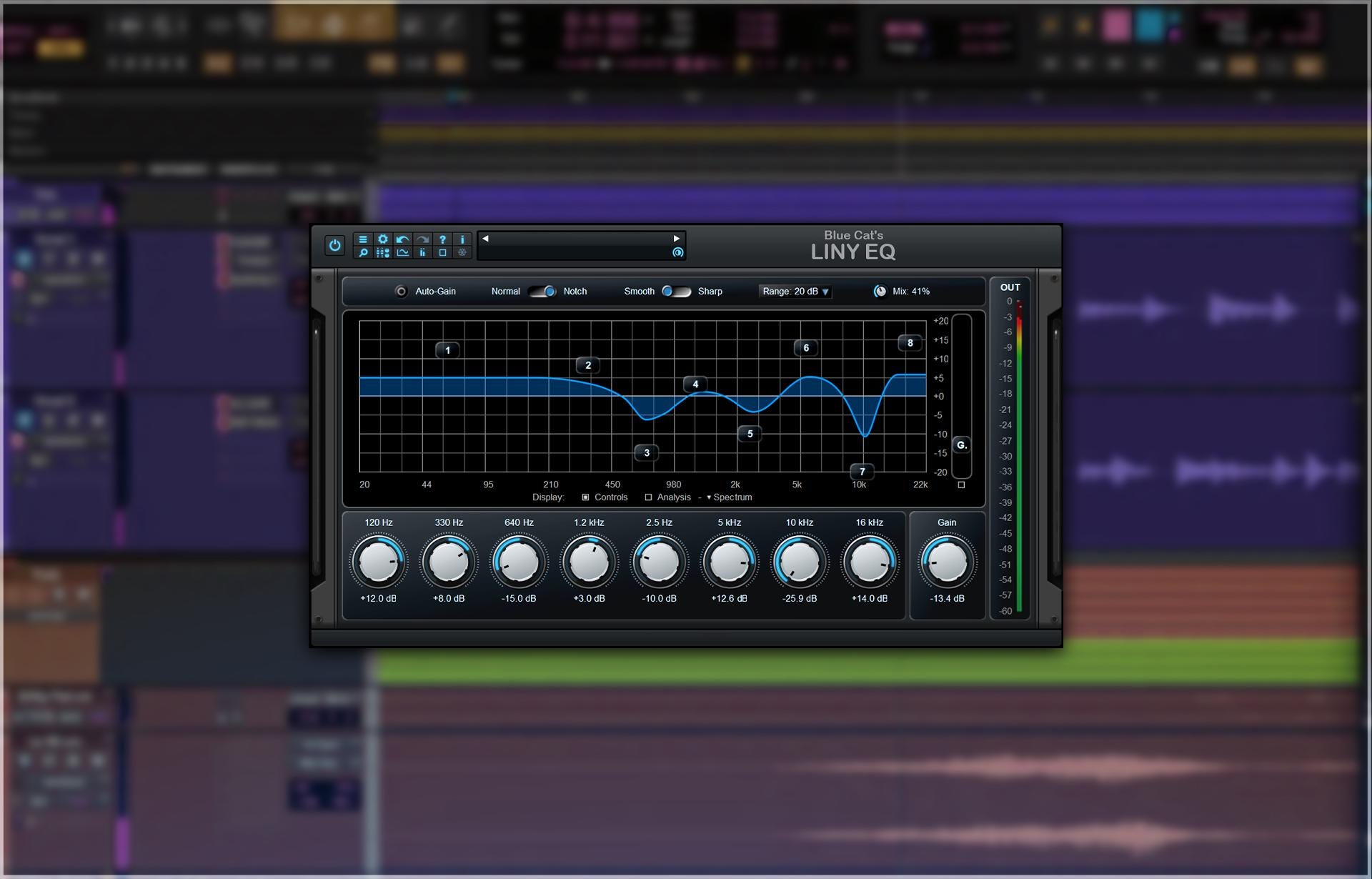This screenshot has width=1372, height=879.
Task: Toggle the Analysis display checkbox
Action: (648, 497)
